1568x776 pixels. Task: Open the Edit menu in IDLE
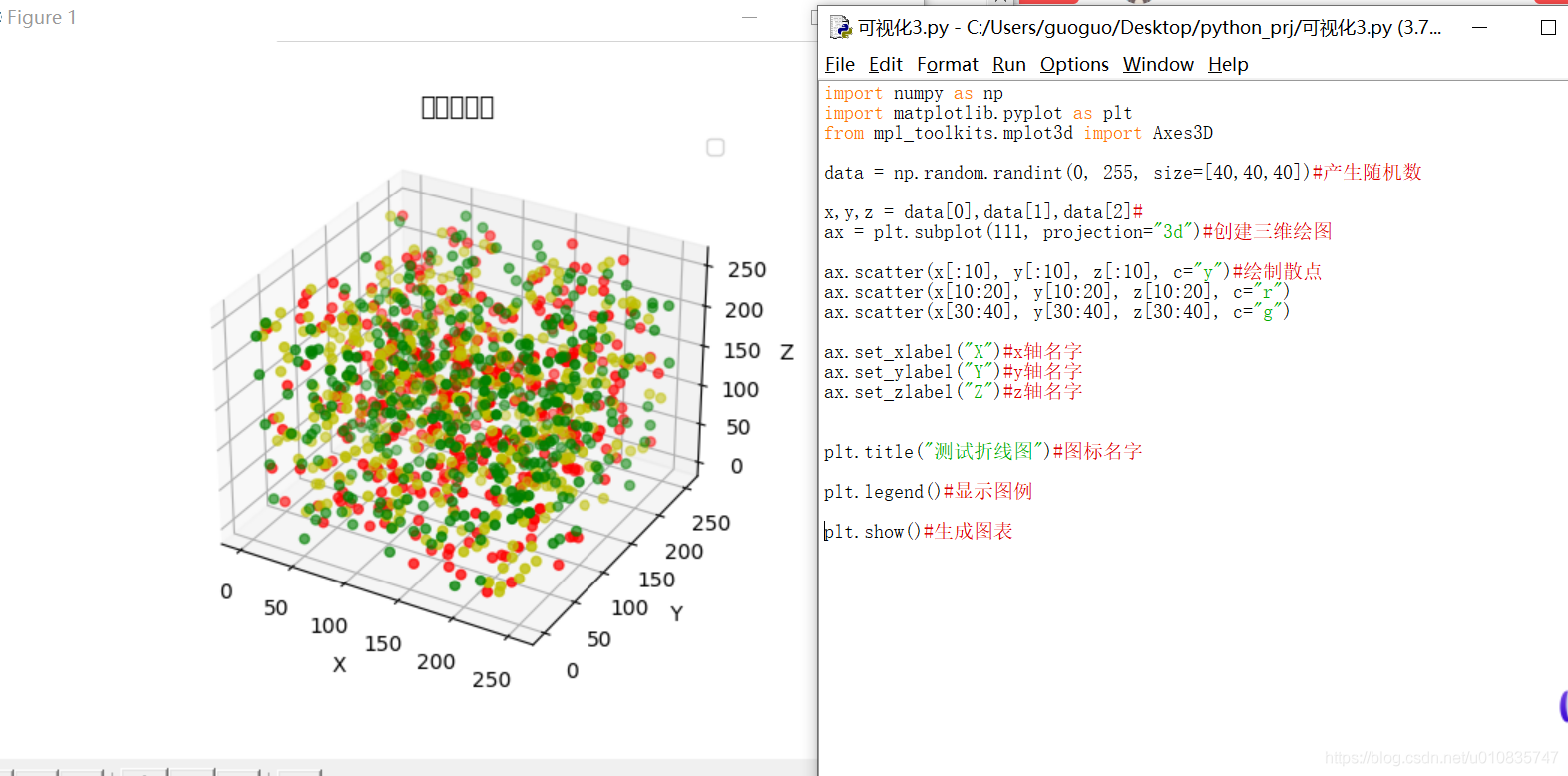pos(885,64)
